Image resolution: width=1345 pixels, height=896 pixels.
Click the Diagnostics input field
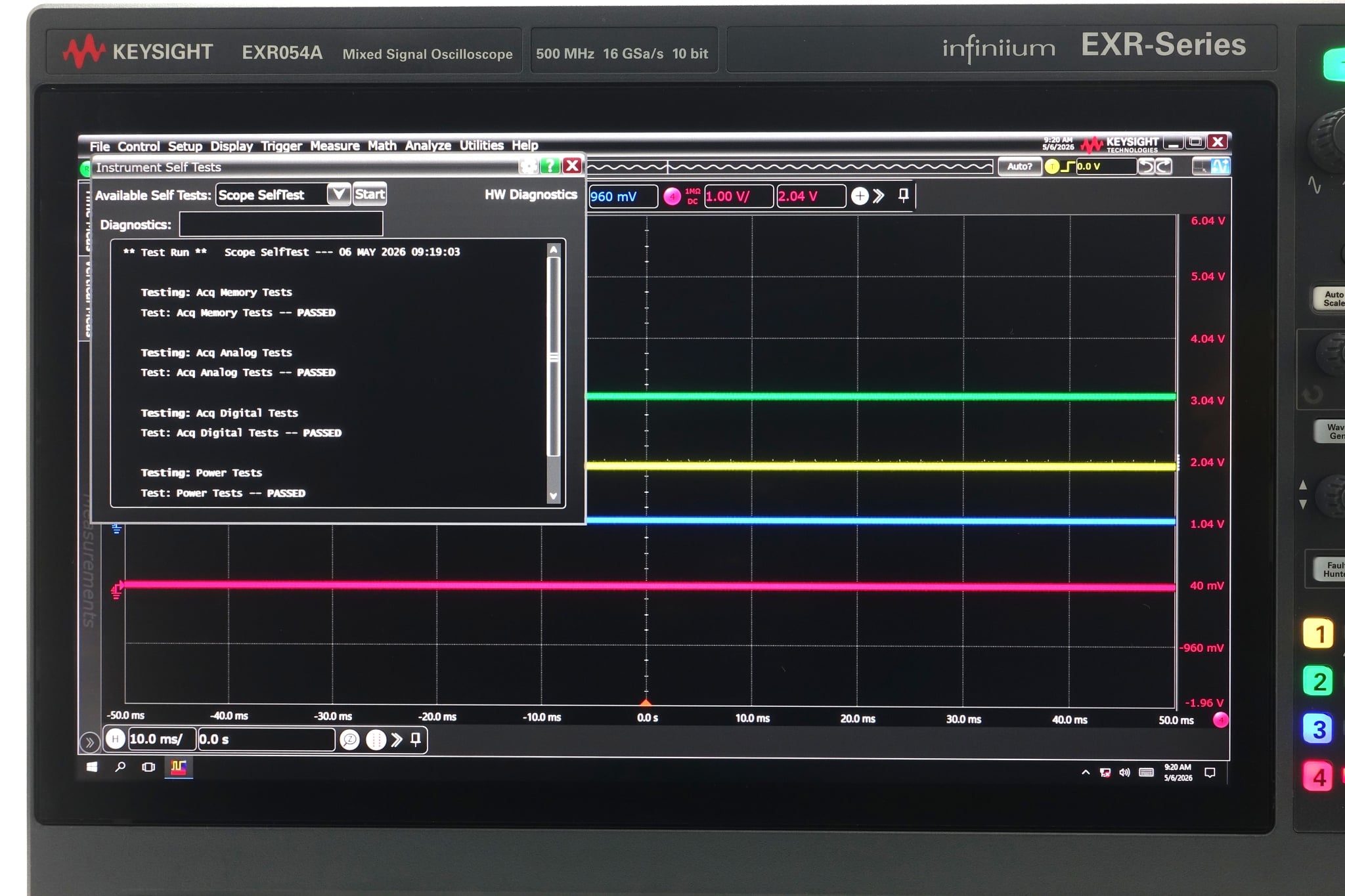tap(281, 224)
